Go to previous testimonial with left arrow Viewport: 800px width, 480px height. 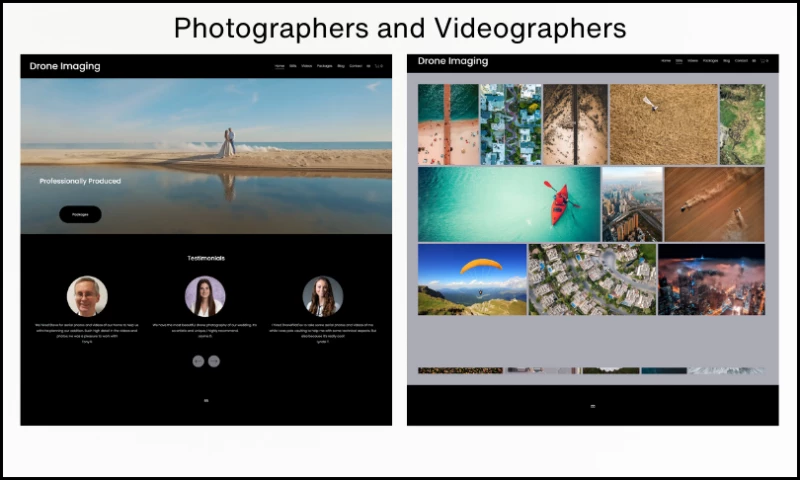pos(198,361)
